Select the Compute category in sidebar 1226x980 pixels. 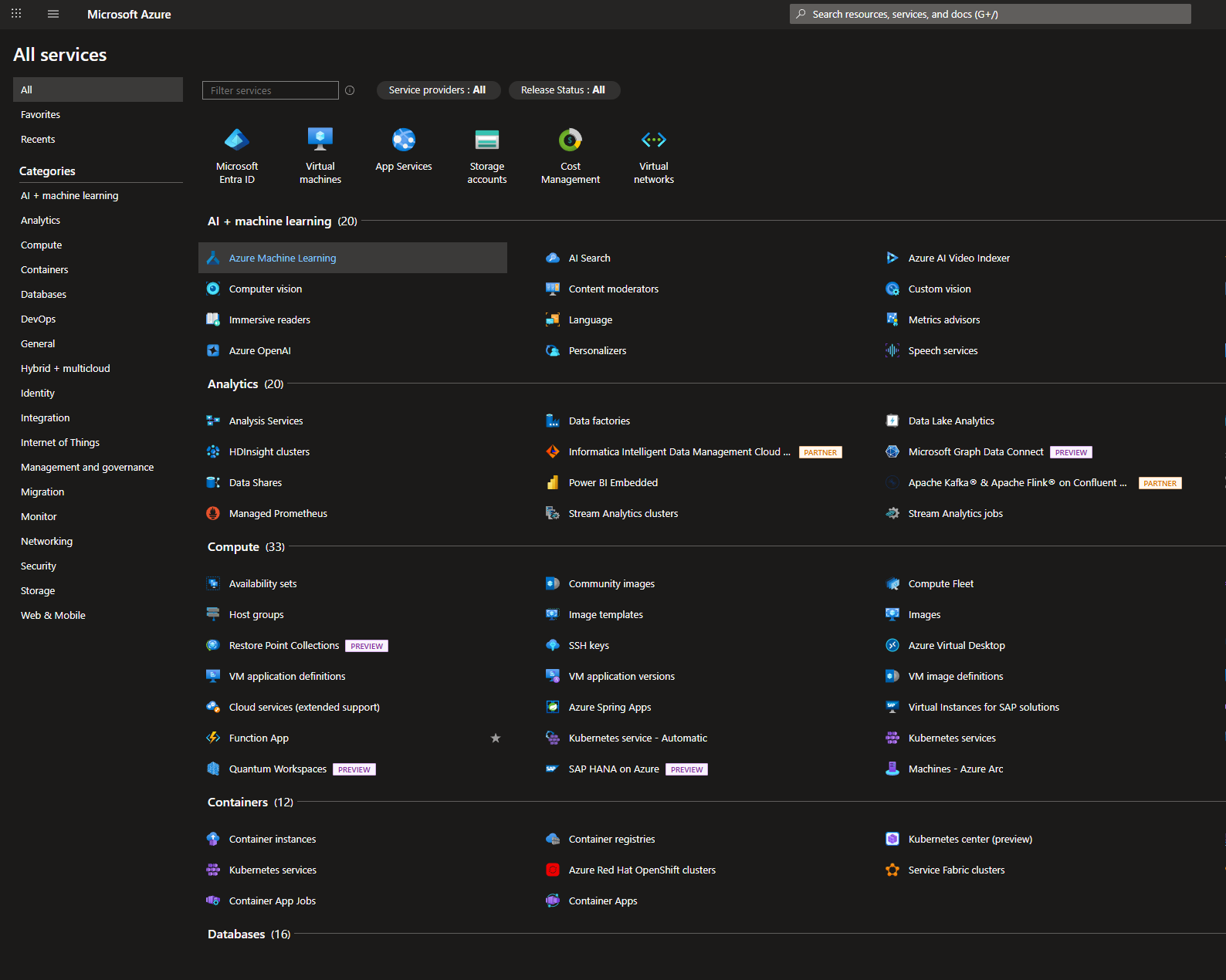[x=42, y=245]
